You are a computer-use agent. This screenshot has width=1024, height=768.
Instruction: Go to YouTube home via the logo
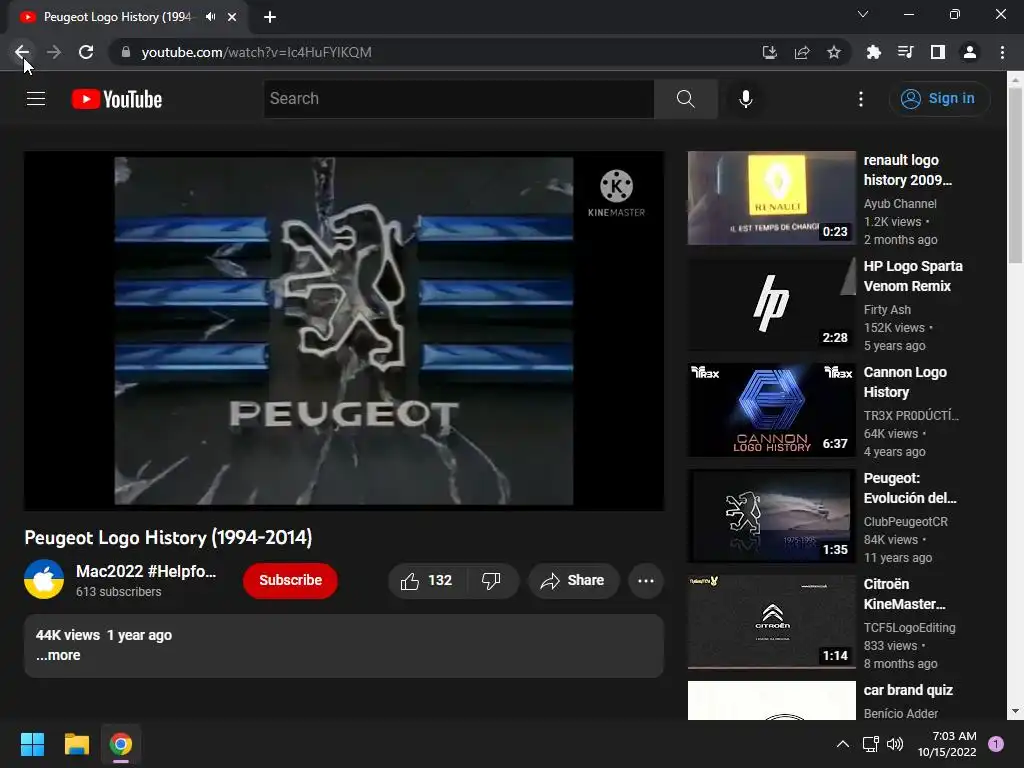pyautogui.click(x=117, y=99)
